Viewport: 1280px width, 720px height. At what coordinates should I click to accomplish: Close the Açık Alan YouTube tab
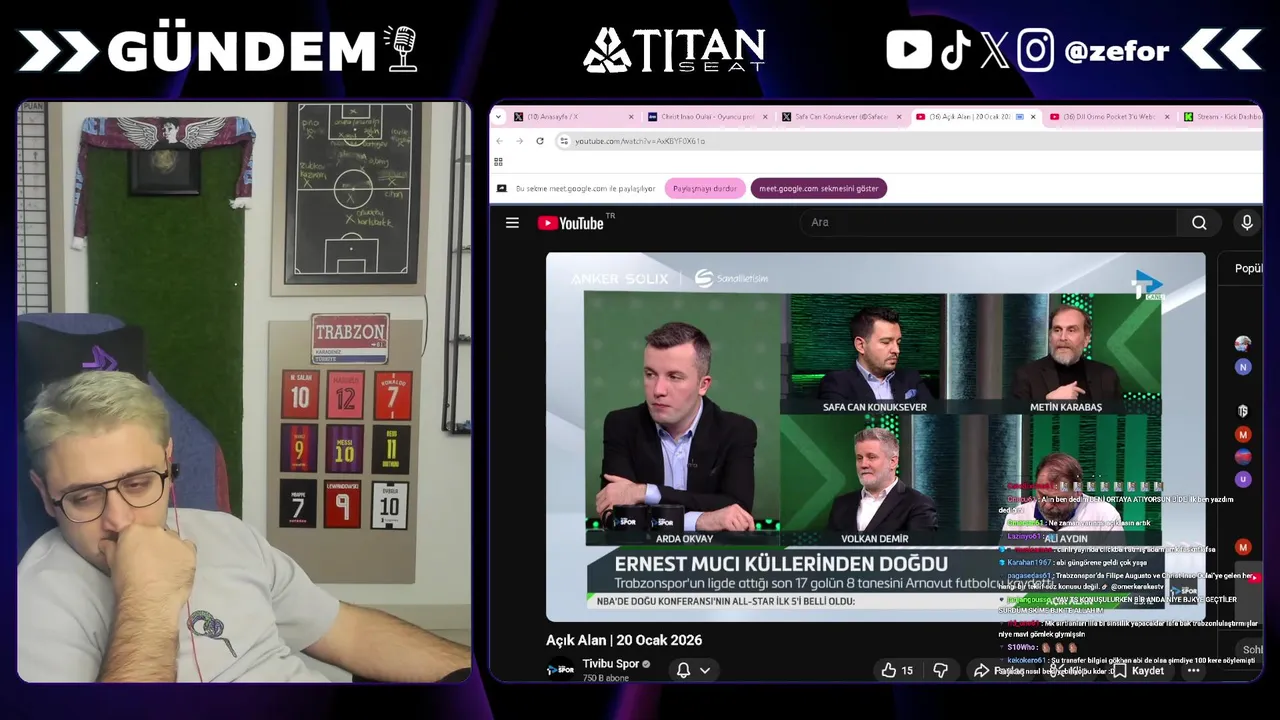1033,117
